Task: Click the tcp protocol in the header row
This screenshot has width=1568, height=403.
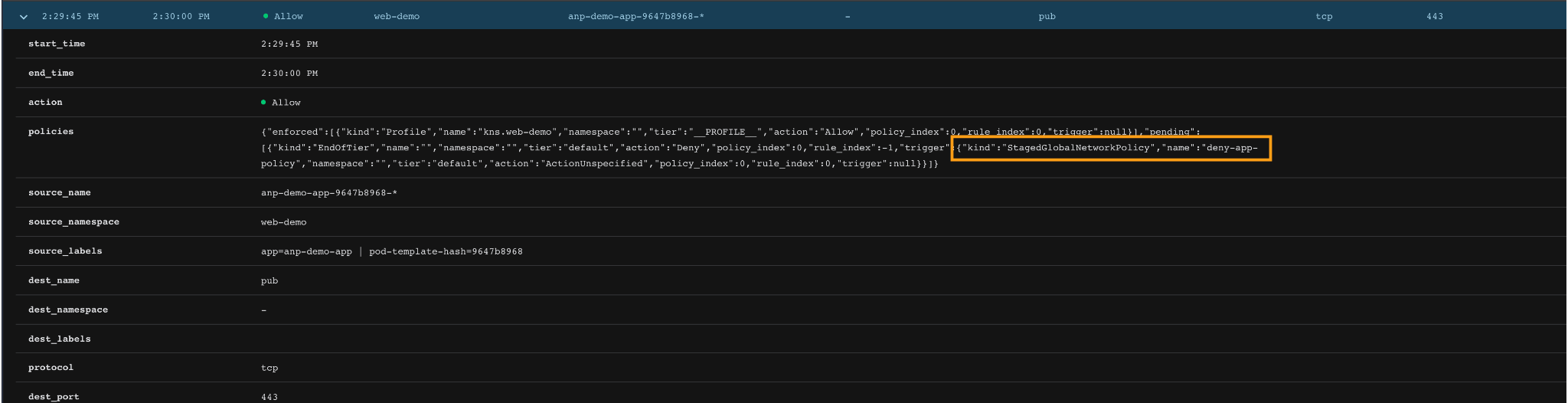Action: 1324,16
